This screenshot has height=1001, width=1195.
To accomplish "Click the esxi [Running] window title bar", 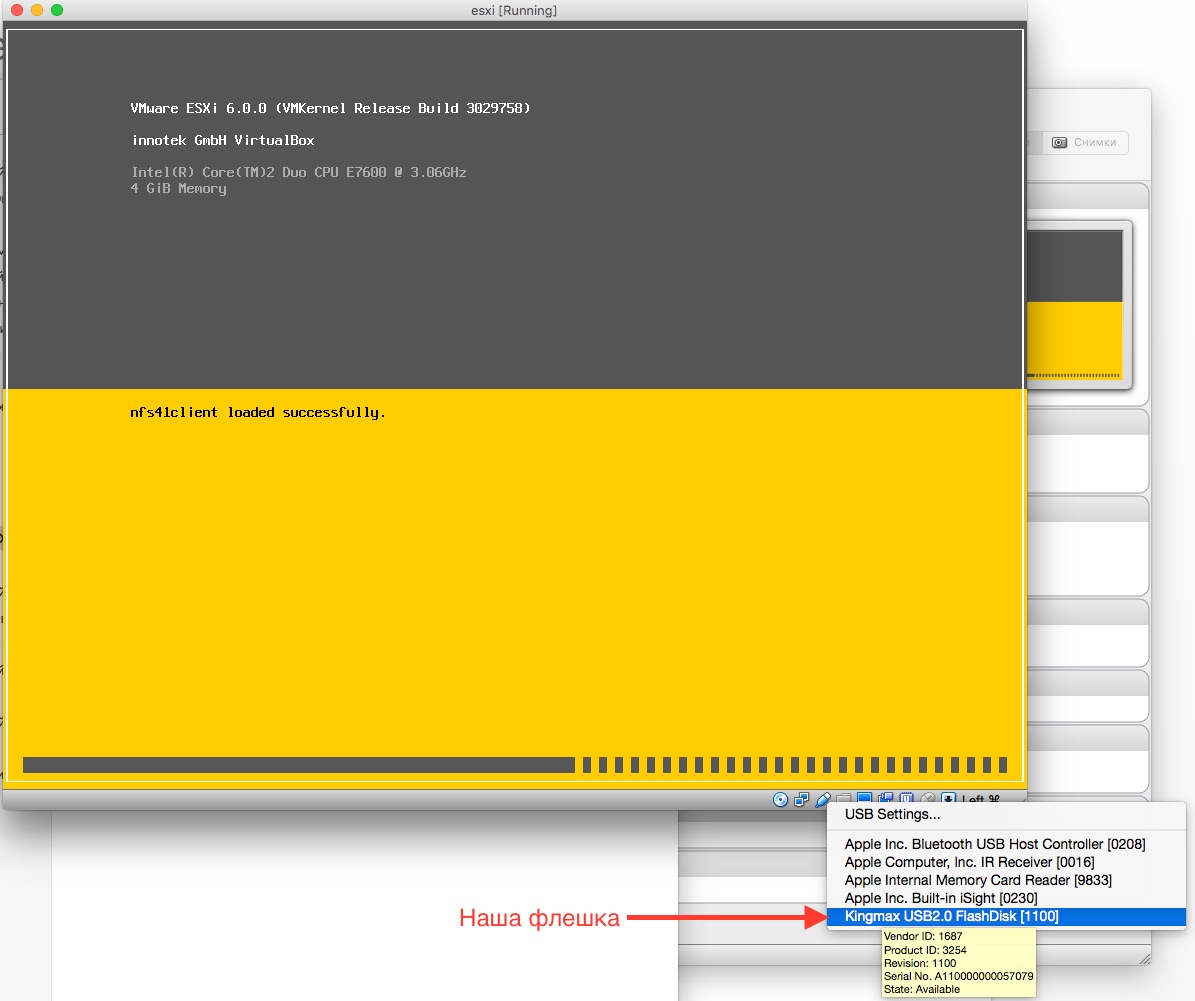I will click(513, 10).
